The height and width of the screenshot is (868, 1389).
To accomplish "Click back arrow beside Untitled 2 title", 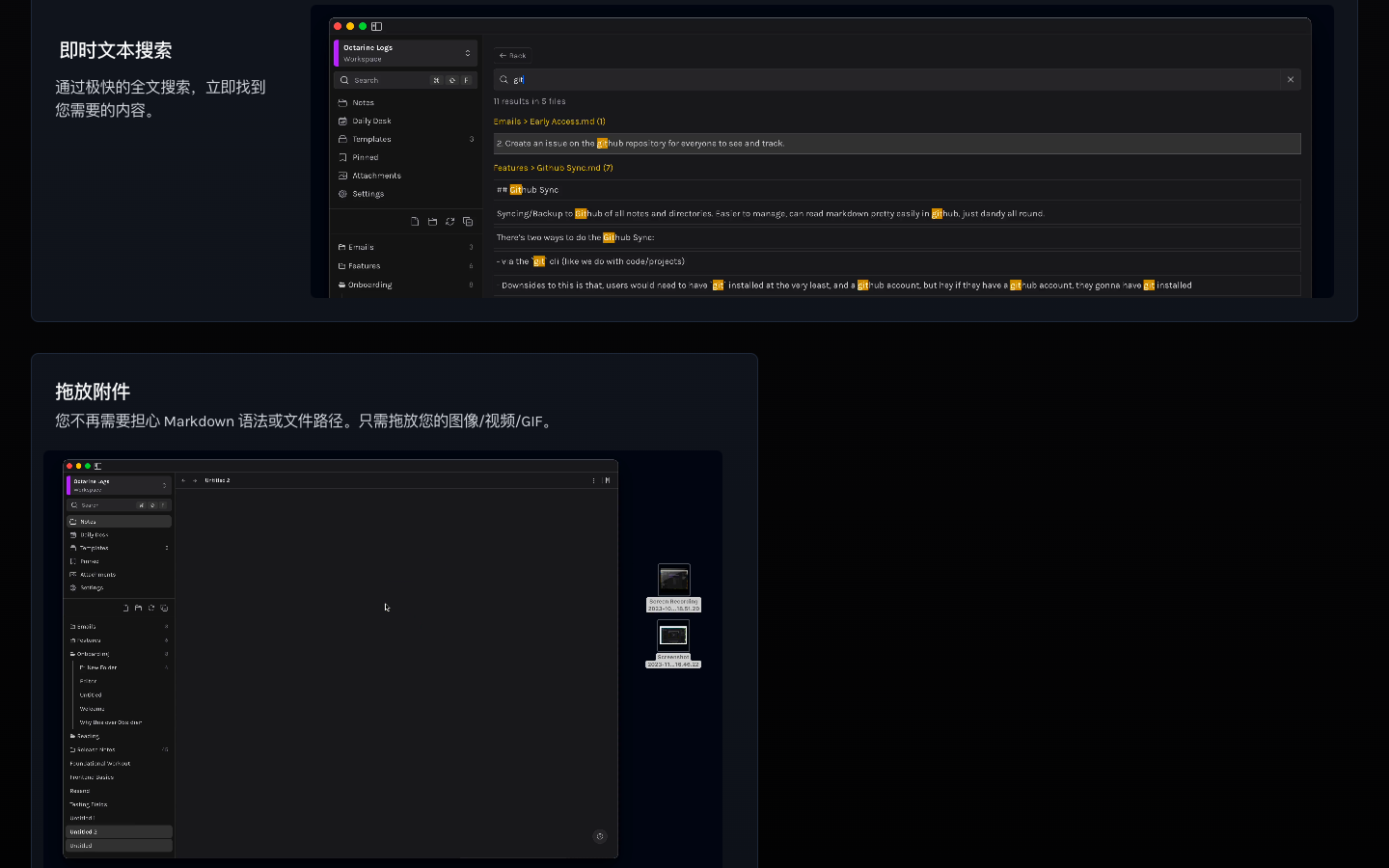I will (x=183, y=480).
